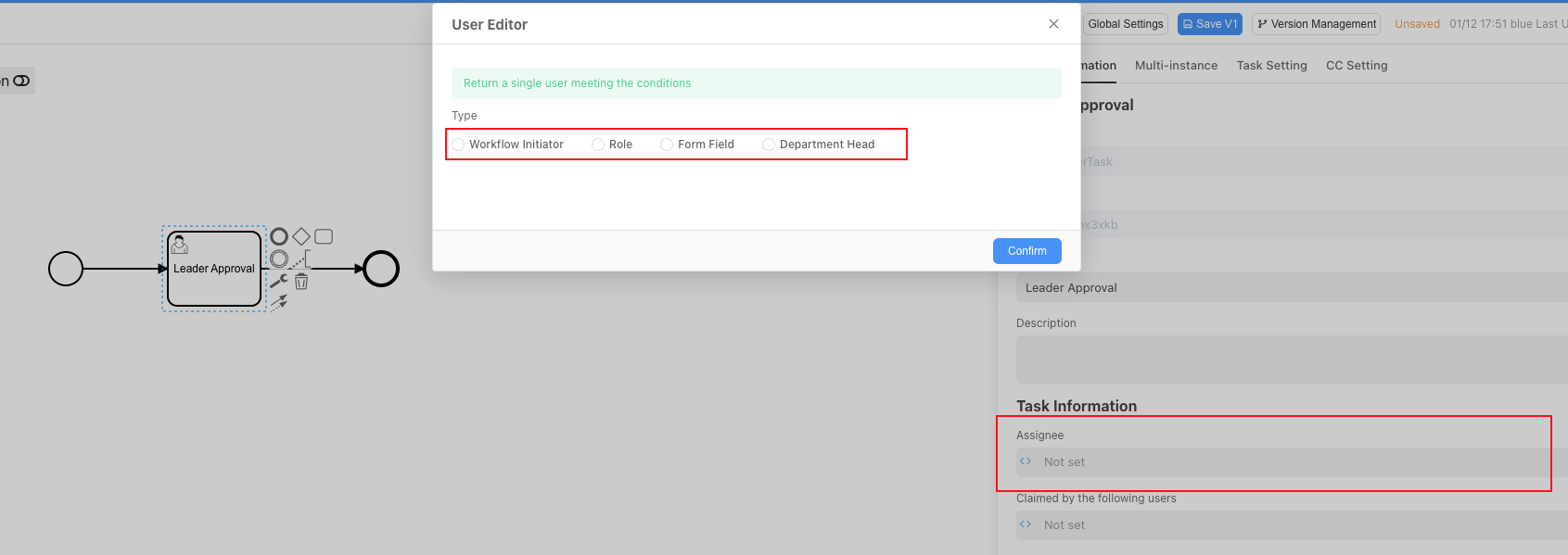Open the Multi-instance tab
This screenshot has width=1568, height=555.
(1176, 66)
